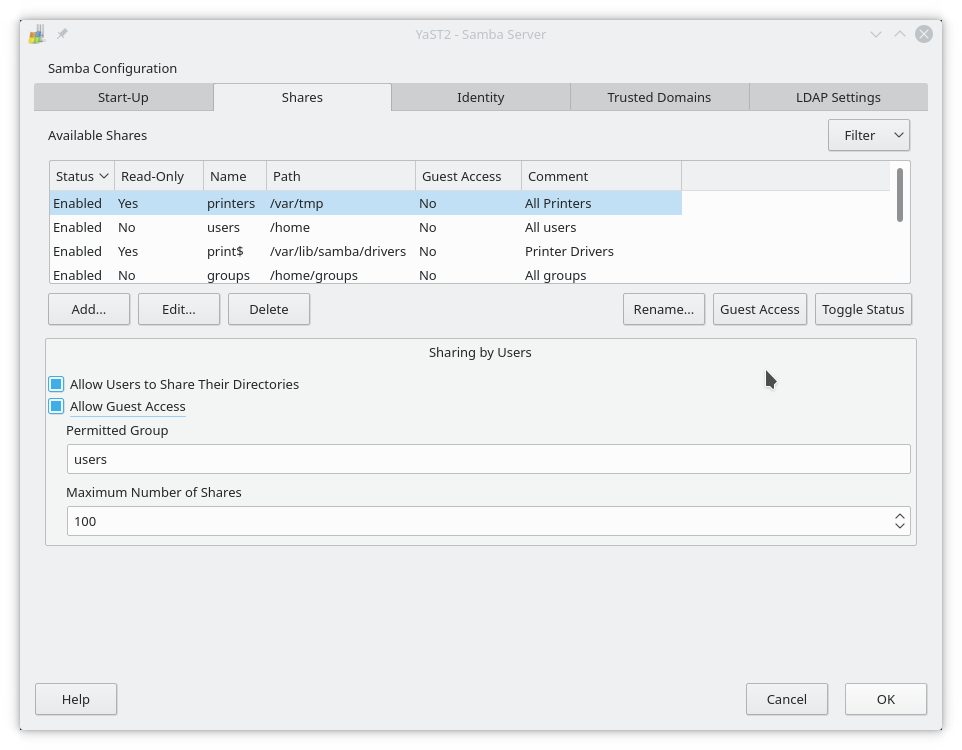Delete the selected share
This screenshot has height=750, width=962.
click(x=268, y=309)
